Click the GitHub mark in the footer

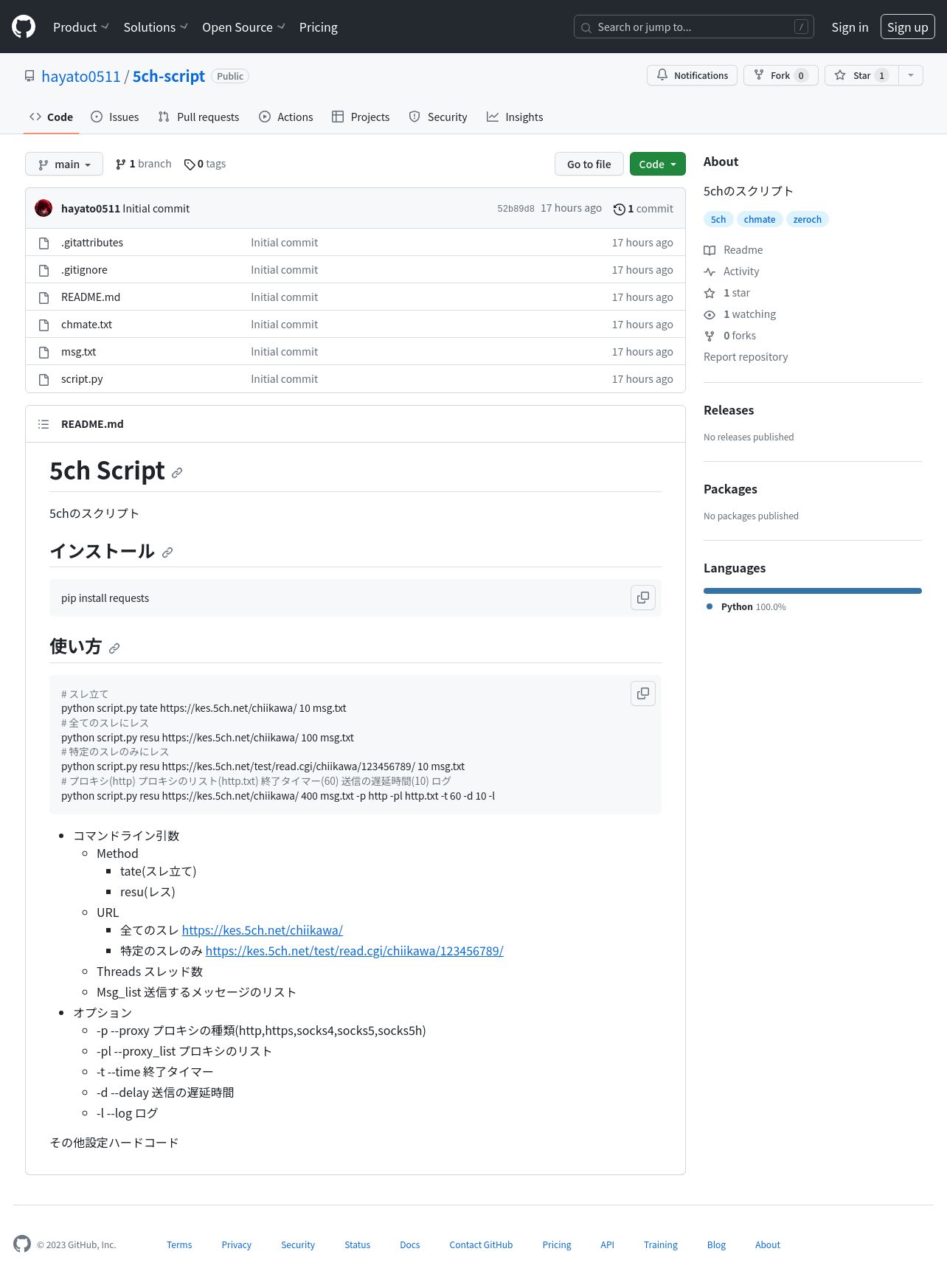coord(22,1244)
